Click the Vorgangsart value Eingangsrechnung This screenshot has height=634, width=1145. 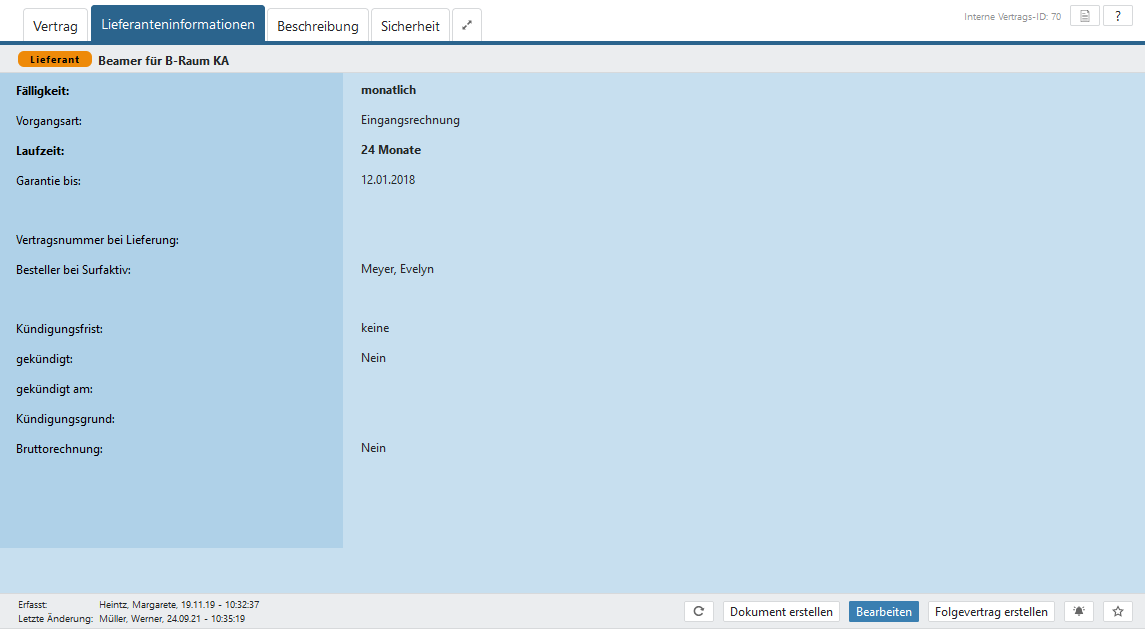click(410, 120)
